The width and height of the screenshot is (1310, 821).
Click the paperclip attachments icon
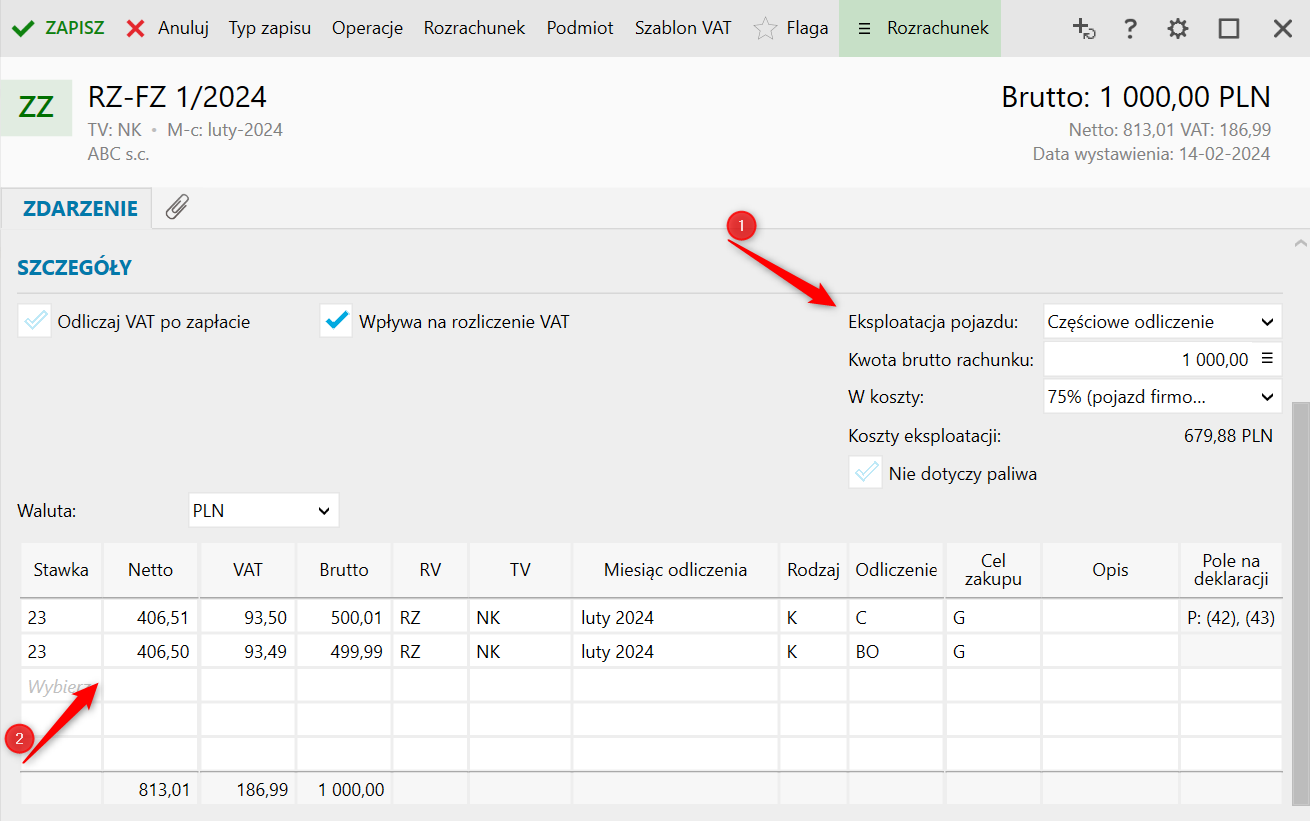177,207
